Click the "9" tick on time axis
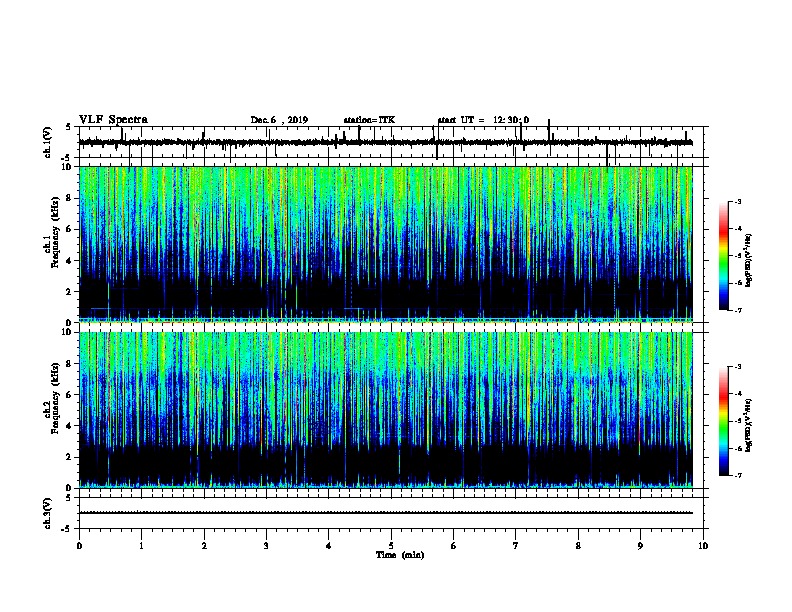Viewport: 792px width, 612px height. (640, 546)
